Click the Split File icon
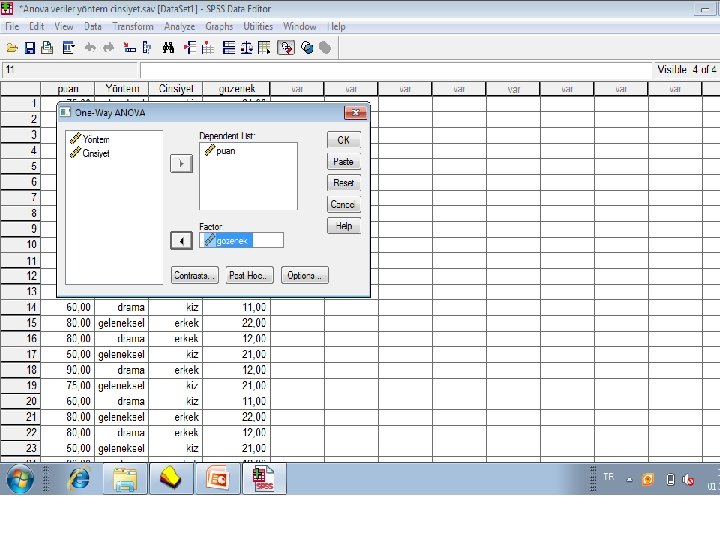 point(229,48)
